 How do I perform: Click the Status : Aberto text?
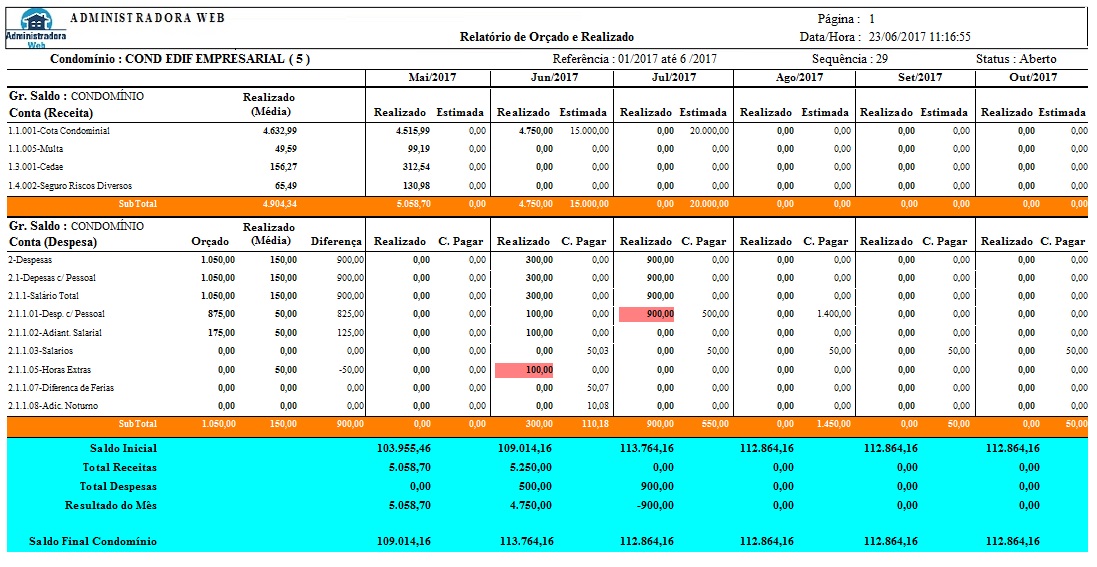[1015, 59]
